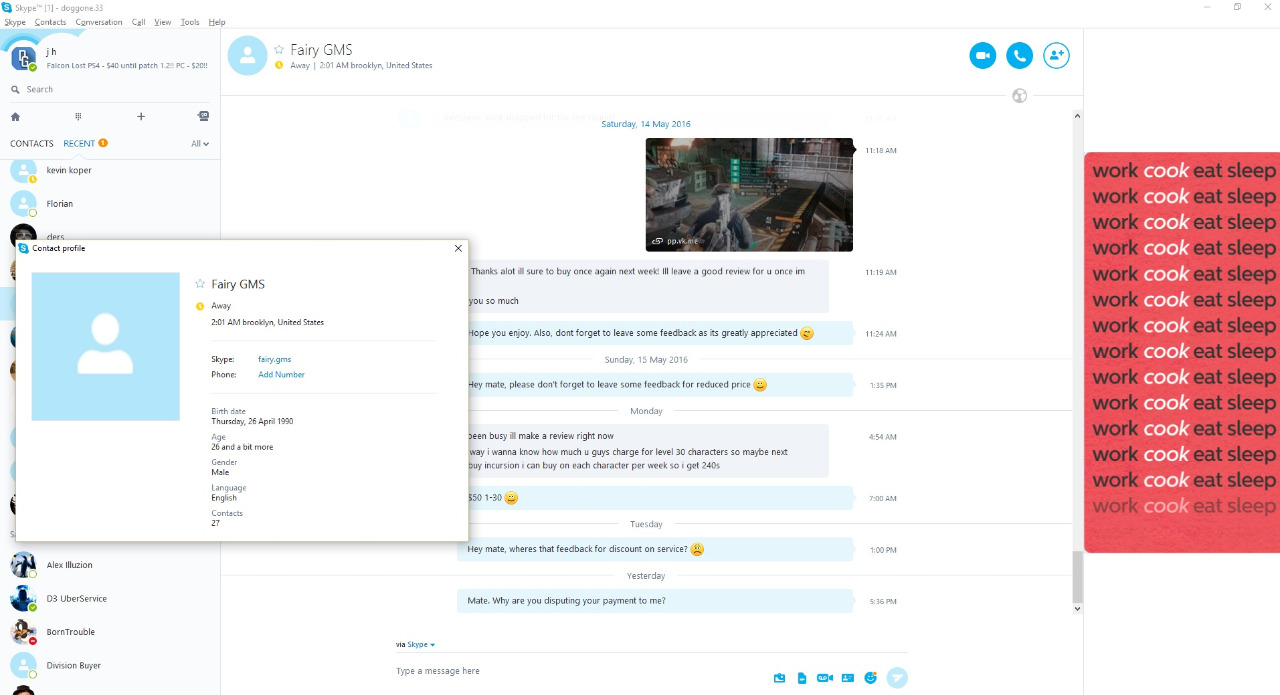
Task: Close the Contact profile popup
Action: (x=459, y=248)
